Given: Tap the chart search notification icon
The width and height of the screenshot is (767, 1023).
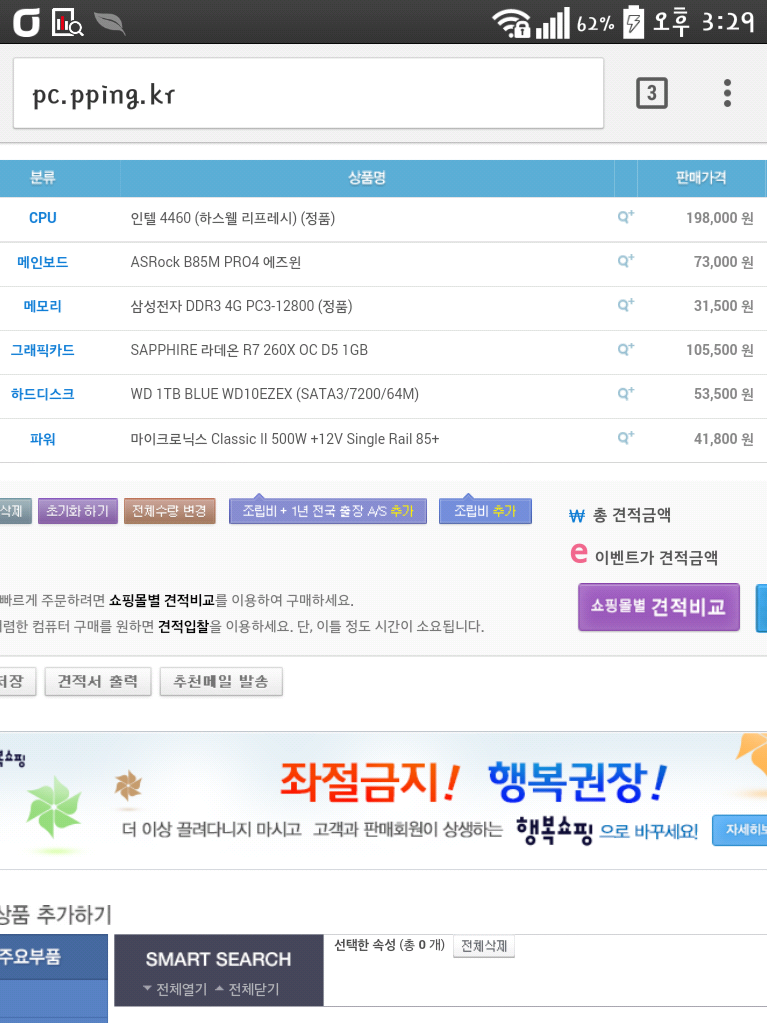Looking at the screenshot, I should (x=67, y=23).
